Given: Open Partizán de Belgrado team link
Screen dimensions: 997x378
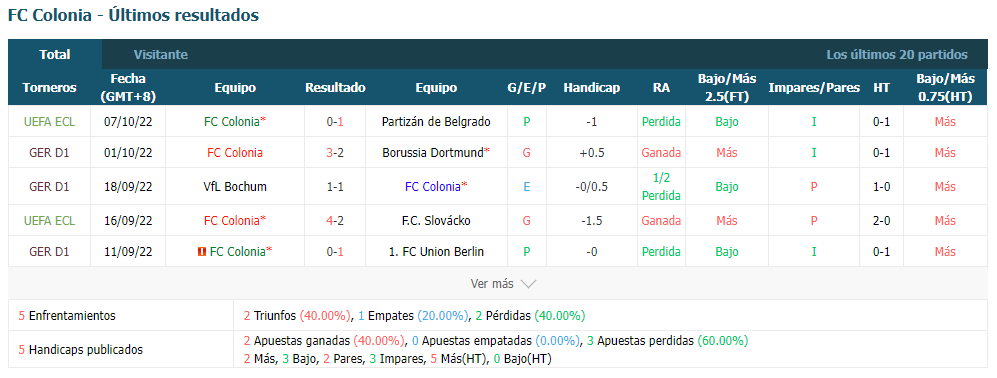Looking at the screenshot, I should tap(436, 121).
